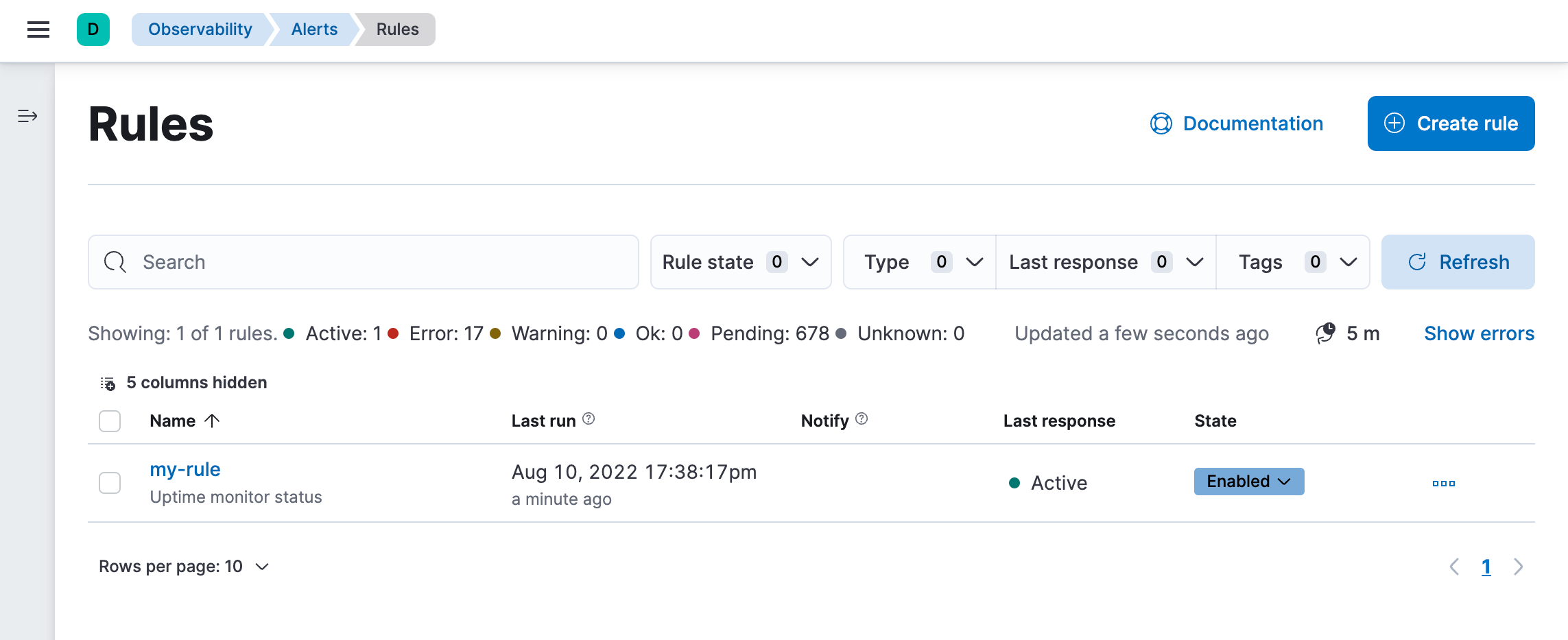Viewport: 1568px width, 640px height.
Task: Open the Enabled state dropdown for my-rule
Action: 1248,482
